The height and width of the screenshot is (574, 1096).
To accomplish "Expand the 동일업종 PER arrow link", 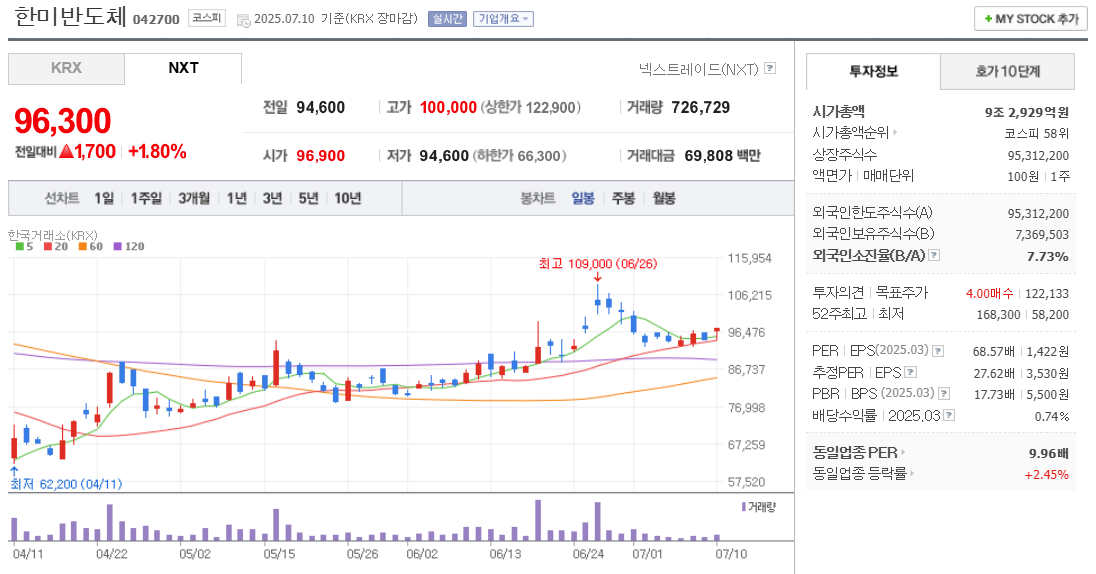I will (859, 452).
